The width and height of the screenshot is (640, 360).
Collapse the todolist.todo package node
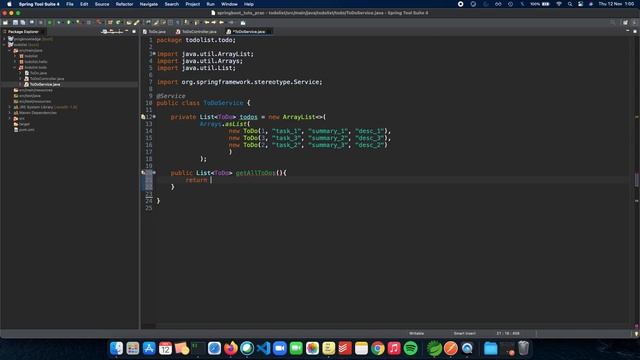(15, 67)
